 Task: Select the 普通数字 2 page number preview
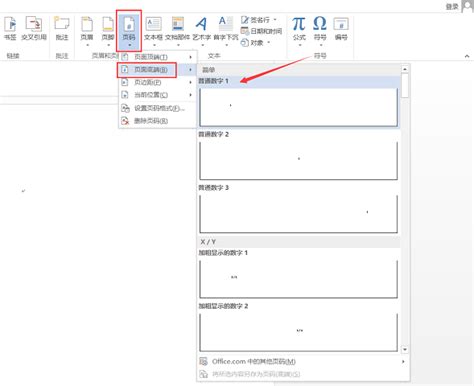coord(299,161)
